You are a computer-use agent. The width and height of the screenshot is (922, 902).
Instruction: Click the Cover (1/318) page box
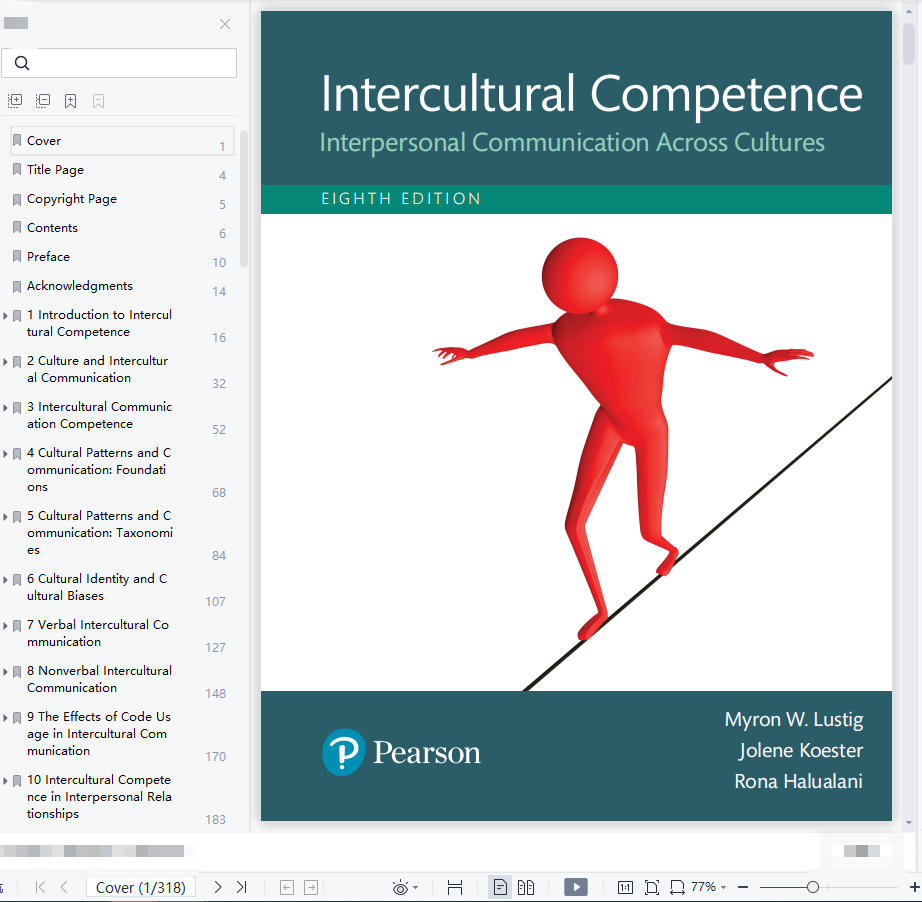click(x=141, y=887)
